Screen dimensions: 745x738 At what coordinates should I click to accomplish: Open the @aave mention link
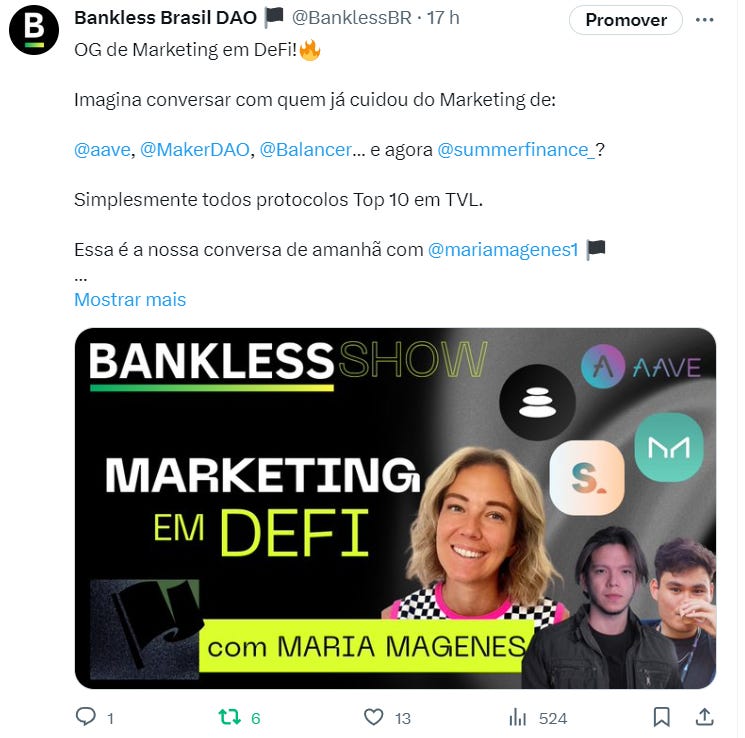tap(102, 150)
